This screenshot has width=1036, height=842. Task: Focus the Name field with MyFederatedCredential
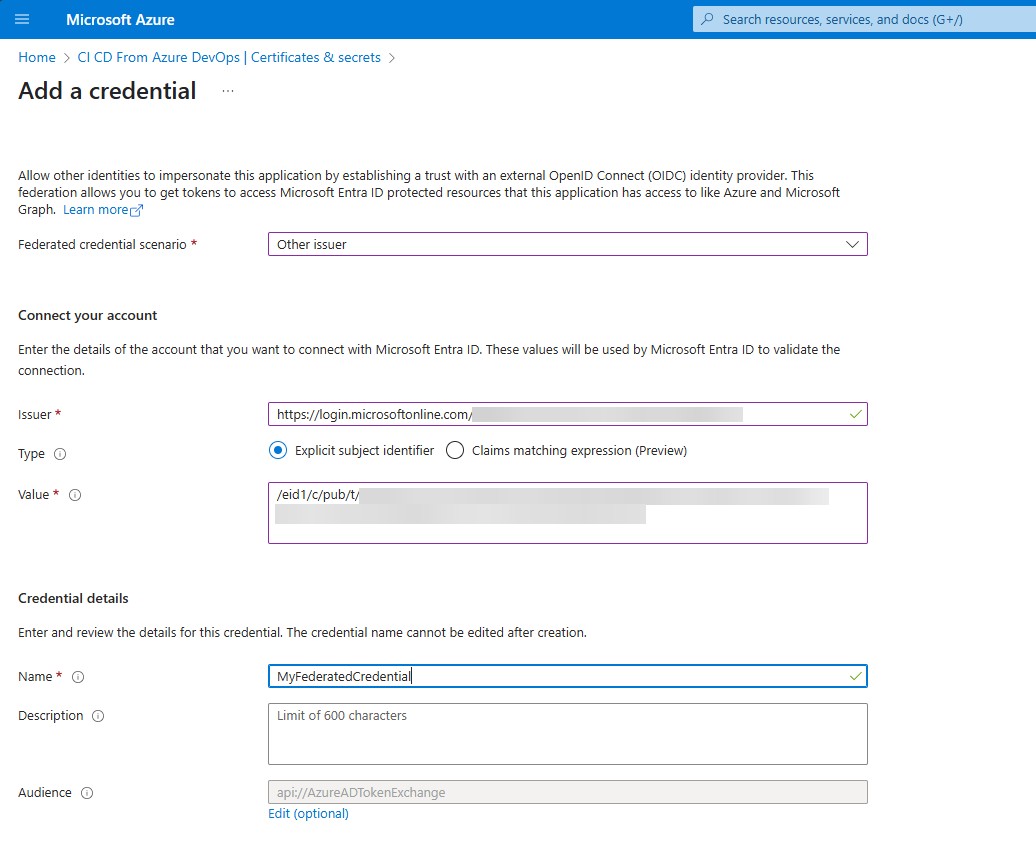pos(568,676)
